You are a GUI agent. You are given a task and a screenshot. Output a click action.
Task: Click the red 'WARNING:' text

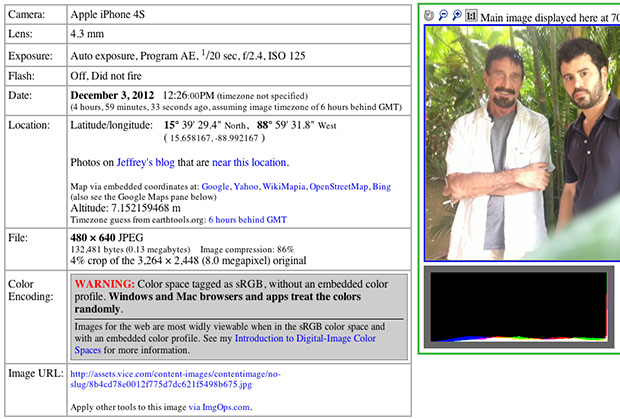tap(105, 284)
